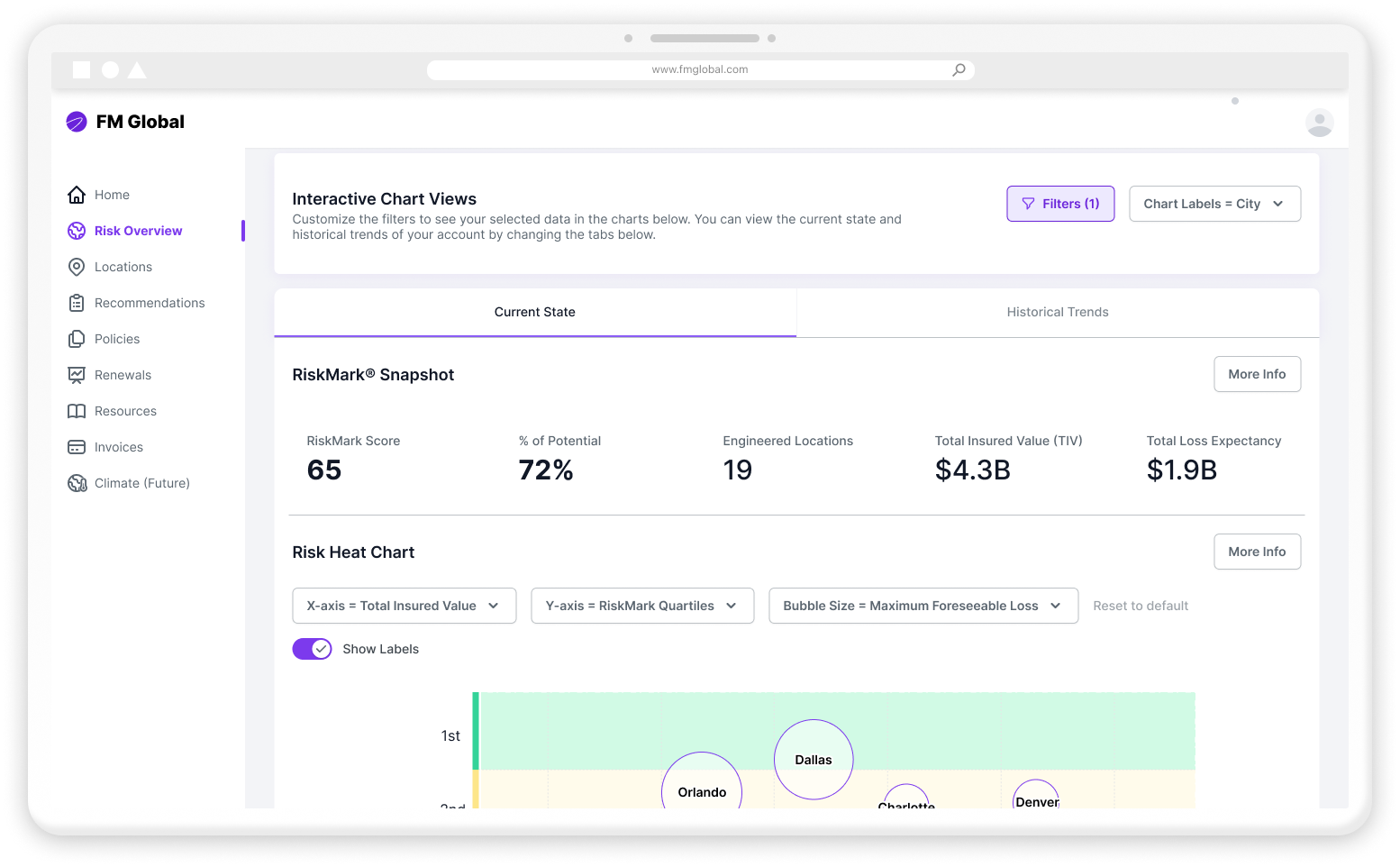1400x867 pixels.
Task: Click the www.fmglobal.com address bar
Action: click(700, 69)
